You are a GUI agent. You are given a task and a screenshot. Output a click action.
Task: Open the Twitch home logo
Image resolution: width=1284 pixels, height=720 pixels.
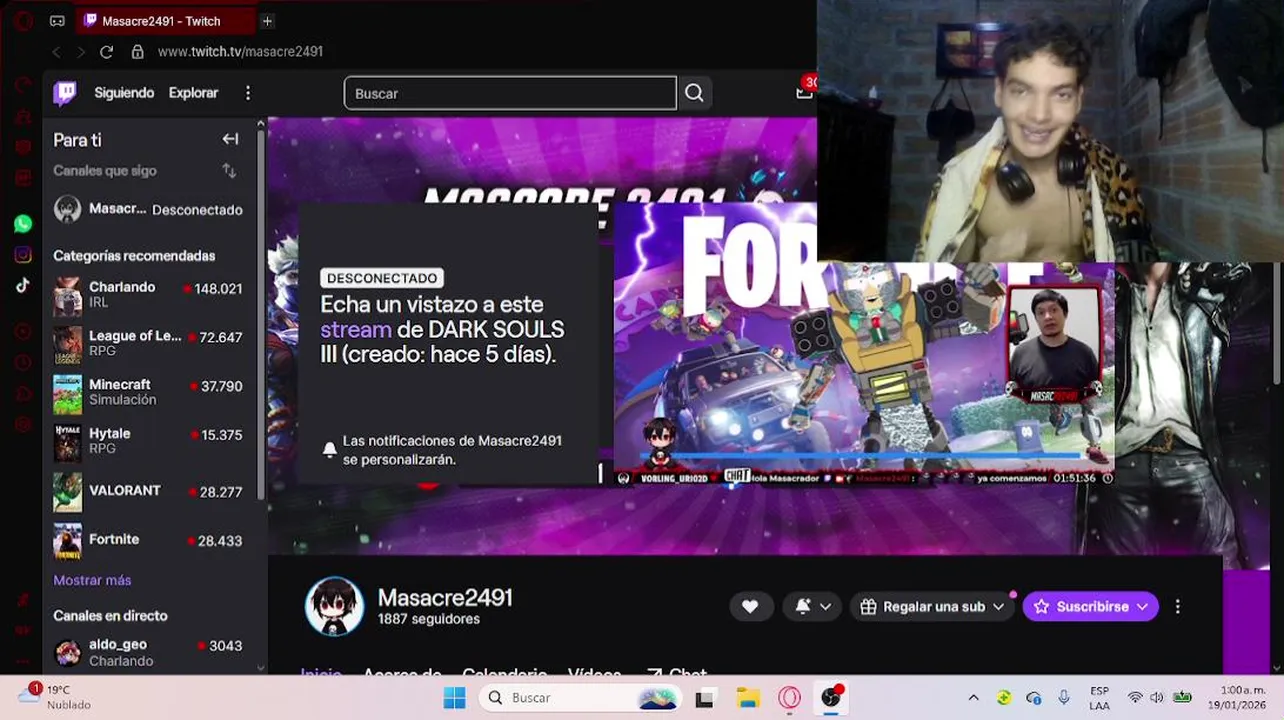(65, 93)
